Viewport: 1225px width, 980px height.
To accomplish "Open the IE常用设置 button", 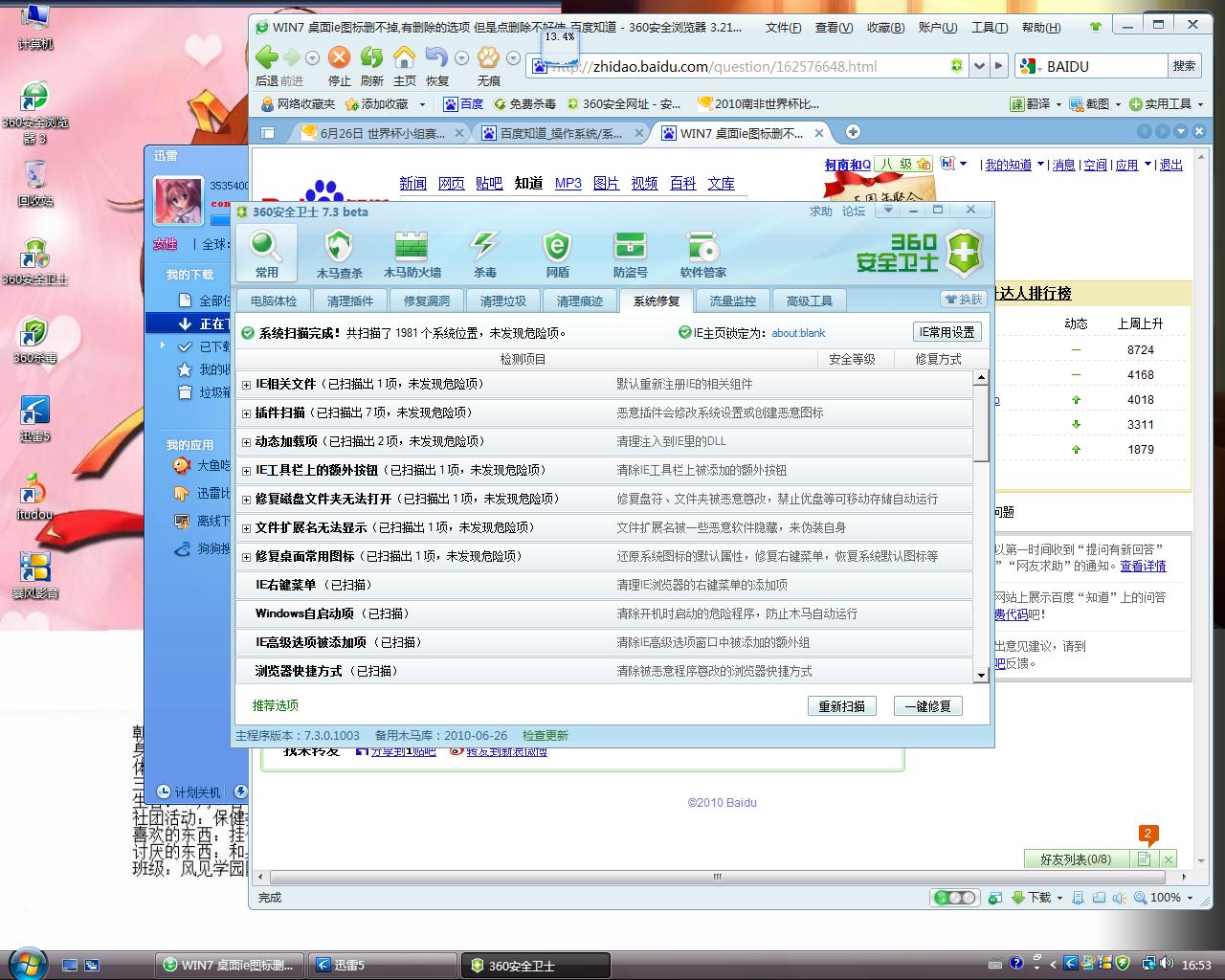I will [947, 332].
